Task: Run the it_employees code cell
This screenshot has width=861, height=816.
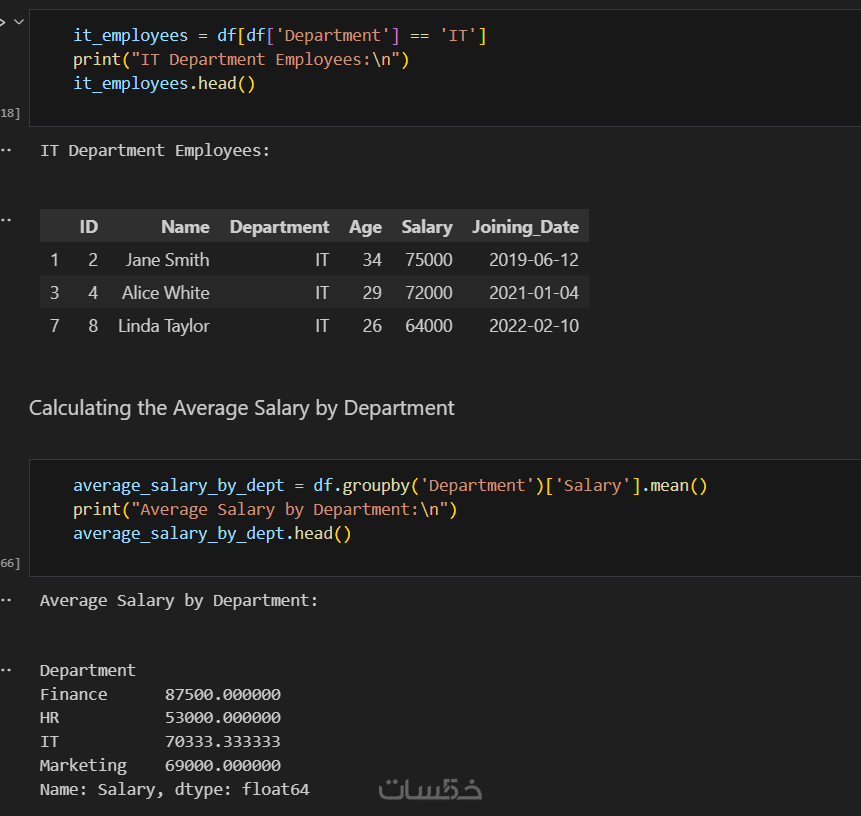Action: tap(3, 21)
